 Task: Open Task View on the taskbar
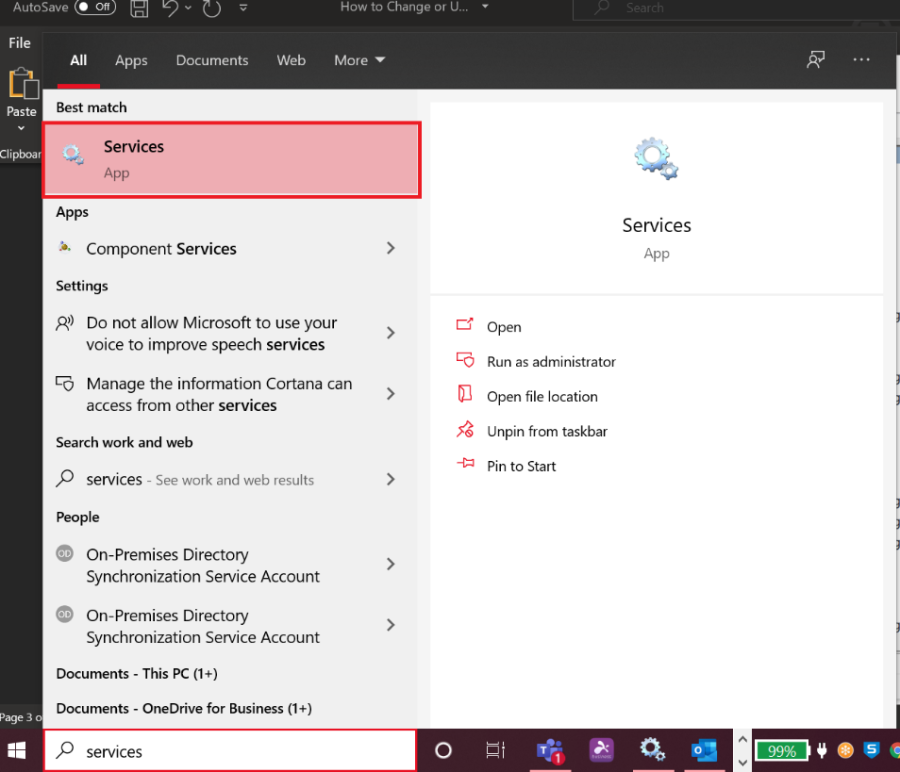point(495,750)
